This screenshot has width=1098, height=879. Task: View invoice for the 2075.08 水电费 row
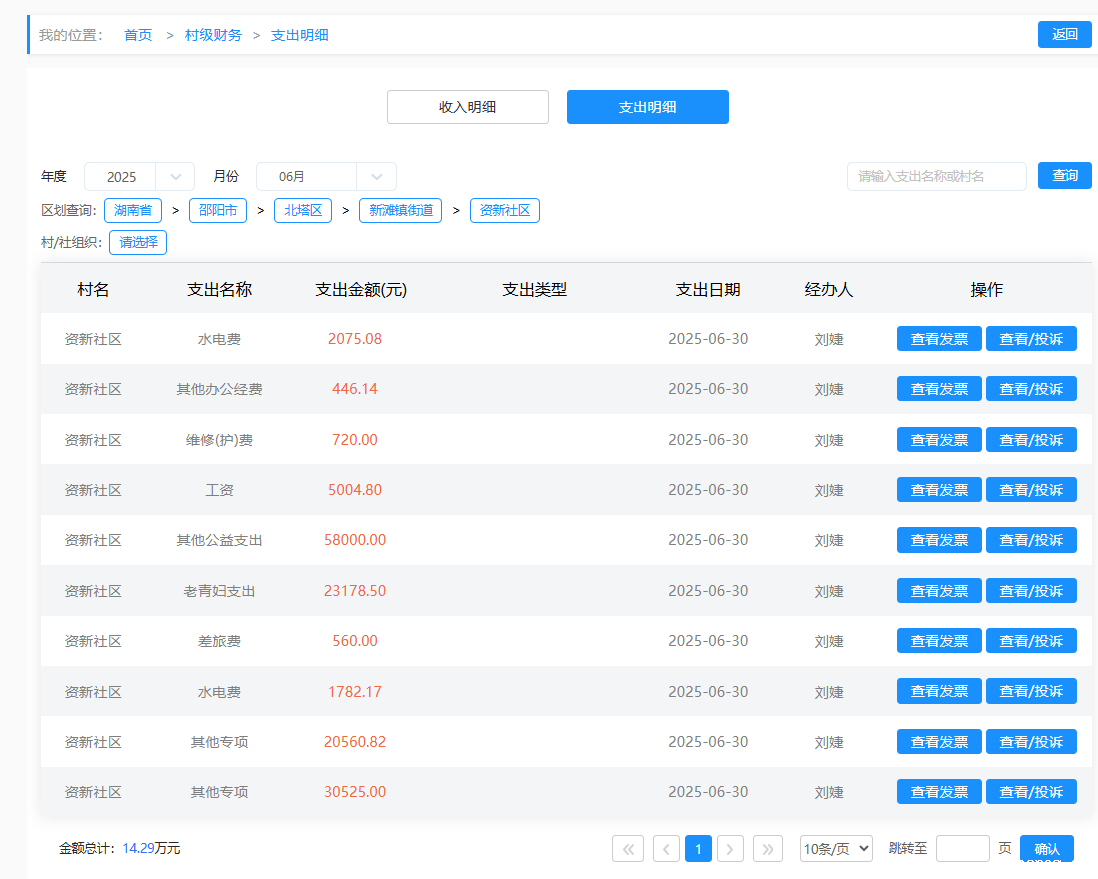coord(939,339)
